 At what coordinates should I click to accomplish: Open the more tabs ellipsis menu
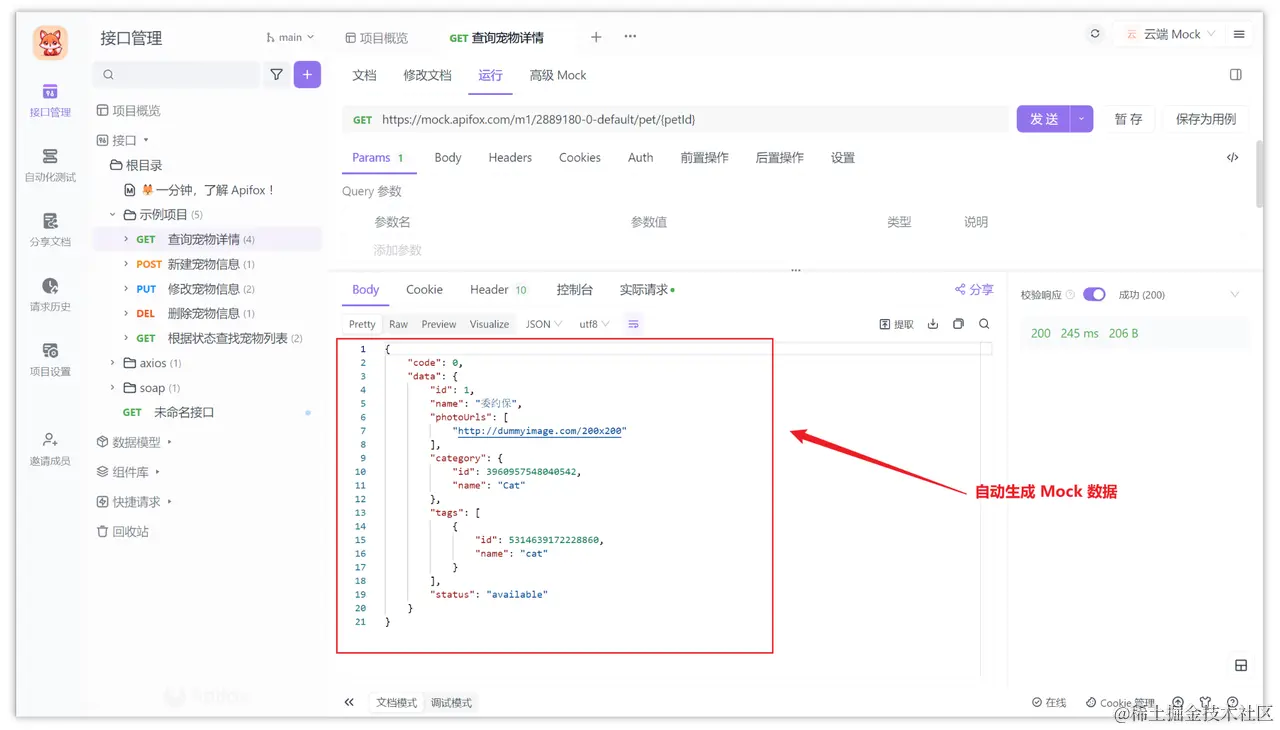click(x=630, y=37)
